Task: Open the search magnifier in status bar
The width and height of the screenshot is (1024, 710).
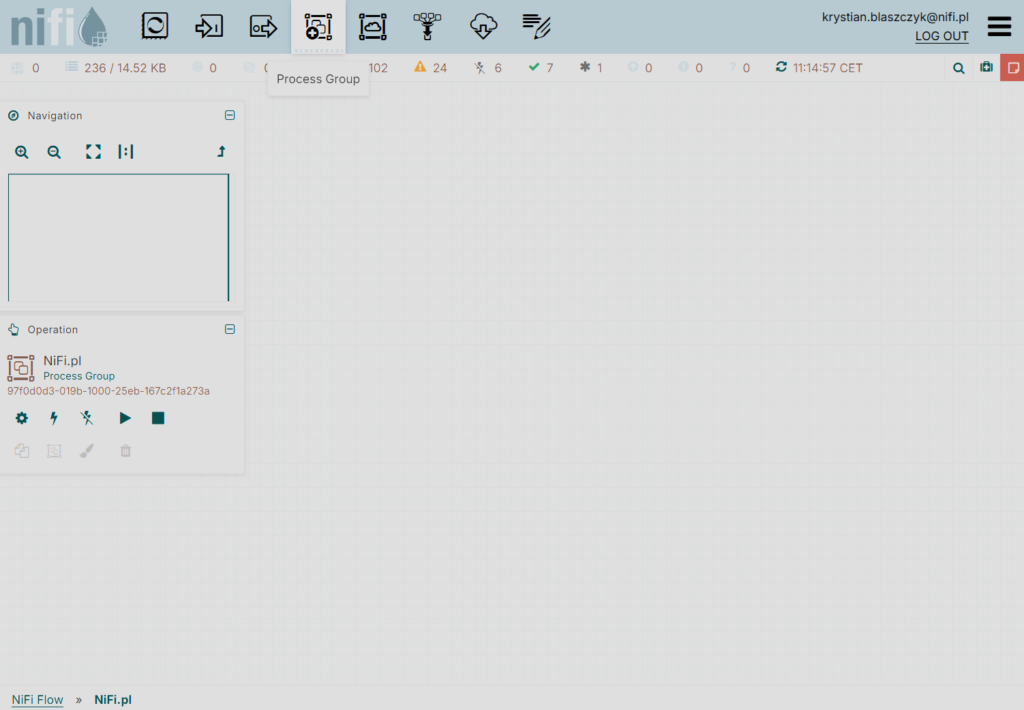Action: click(x=958, y=68)
